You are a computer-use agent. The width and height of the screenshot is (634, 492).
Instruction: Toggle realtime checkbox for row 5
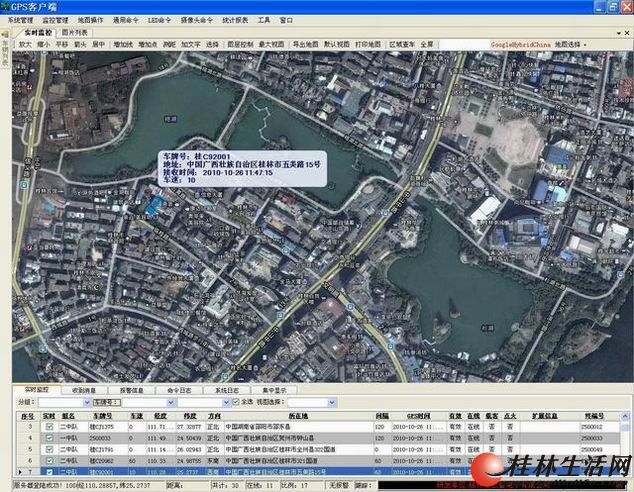49,449
